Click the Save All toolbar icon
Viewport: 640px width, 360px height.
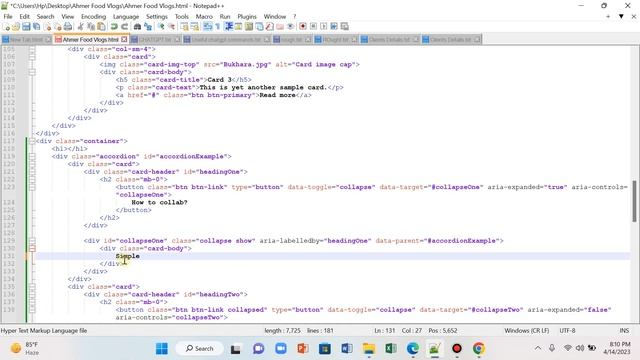click(36, 27)
